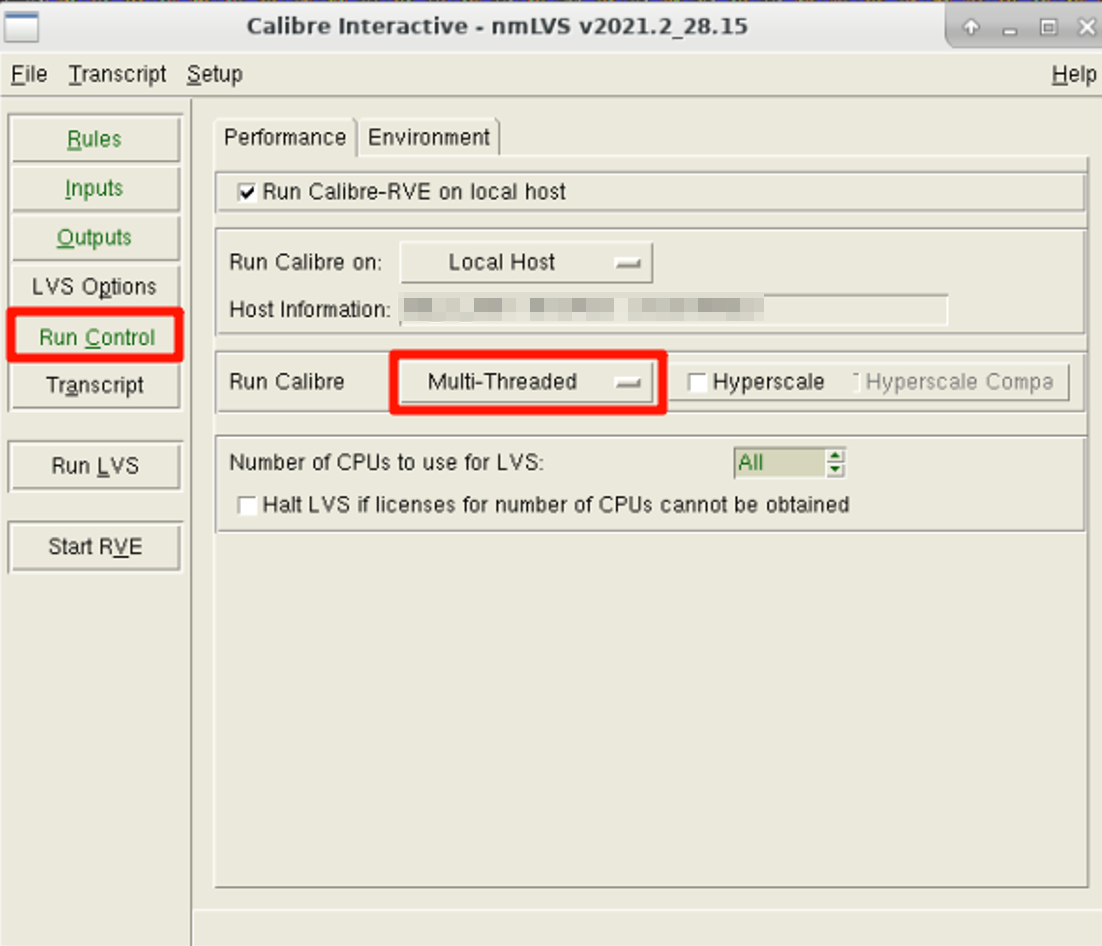Viewport: 1102px width, 946px height.
Task: Open the Transcript menu in menu bar
Action: 117,74
